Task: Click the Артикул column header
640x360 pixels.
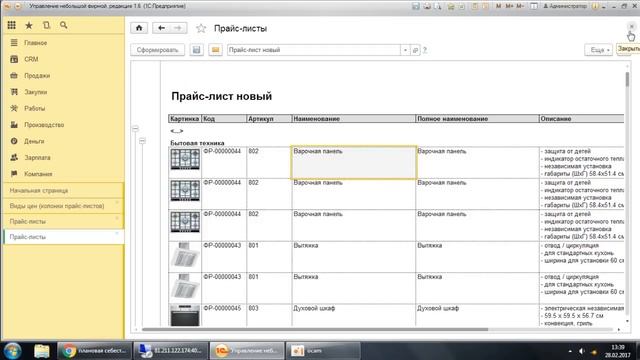Action: tap(269, 119)
